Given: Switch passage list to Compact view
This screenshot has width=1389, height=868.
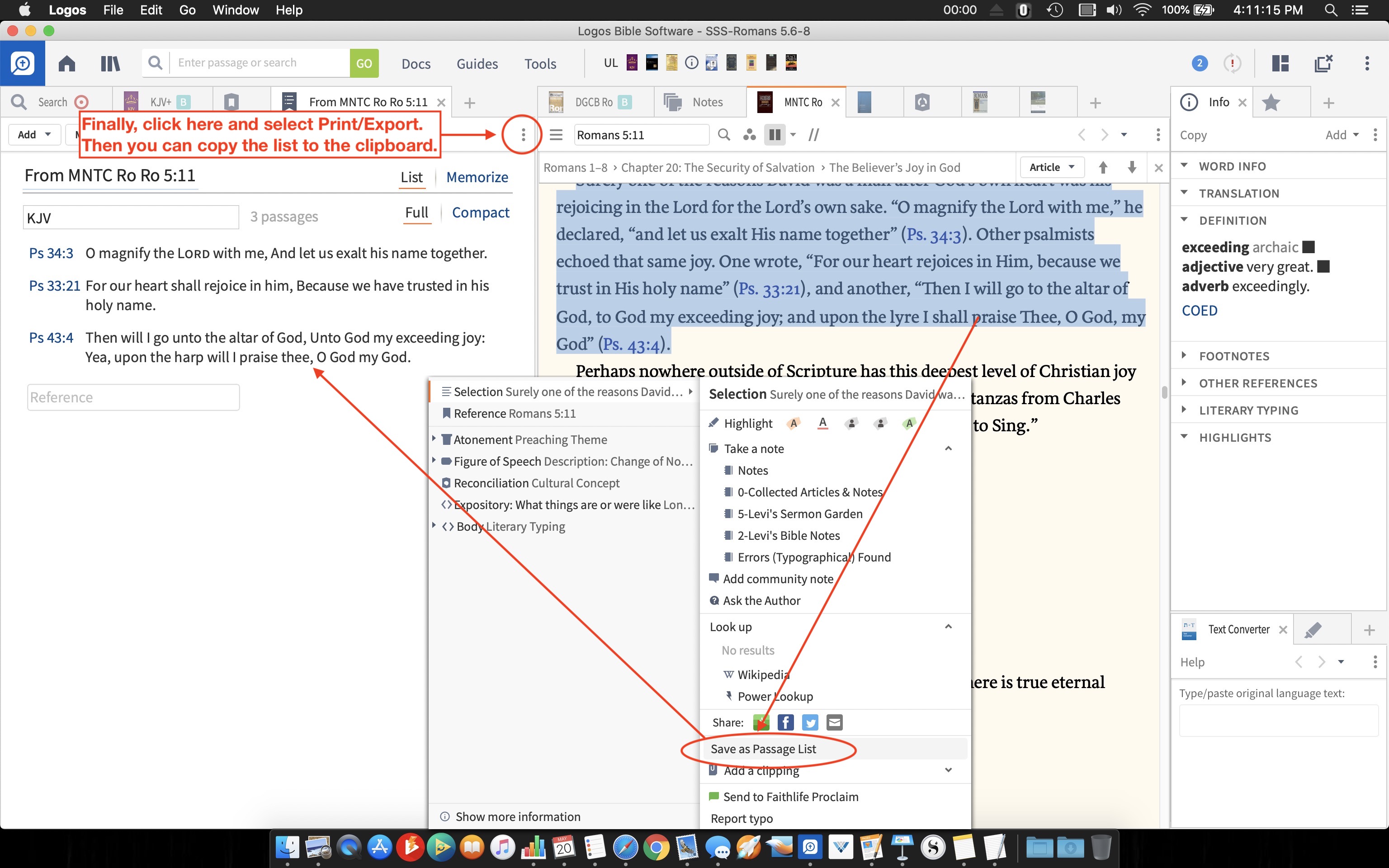Looking at the screenshot, I should tap(480, 212).
